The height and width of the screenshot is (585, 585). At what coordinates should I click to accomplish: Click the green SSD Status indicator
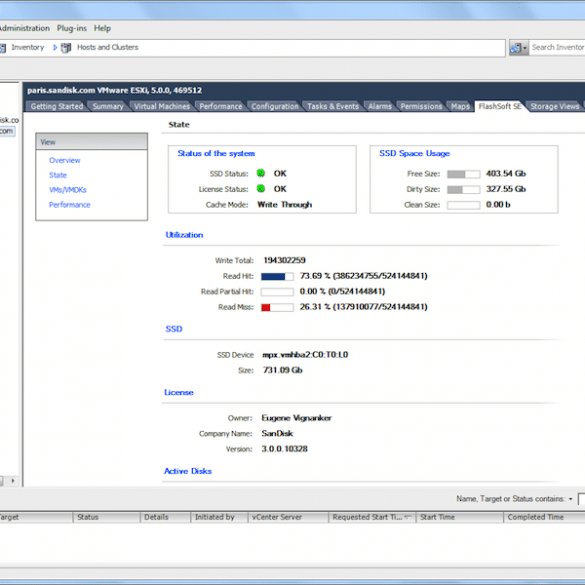261,173
